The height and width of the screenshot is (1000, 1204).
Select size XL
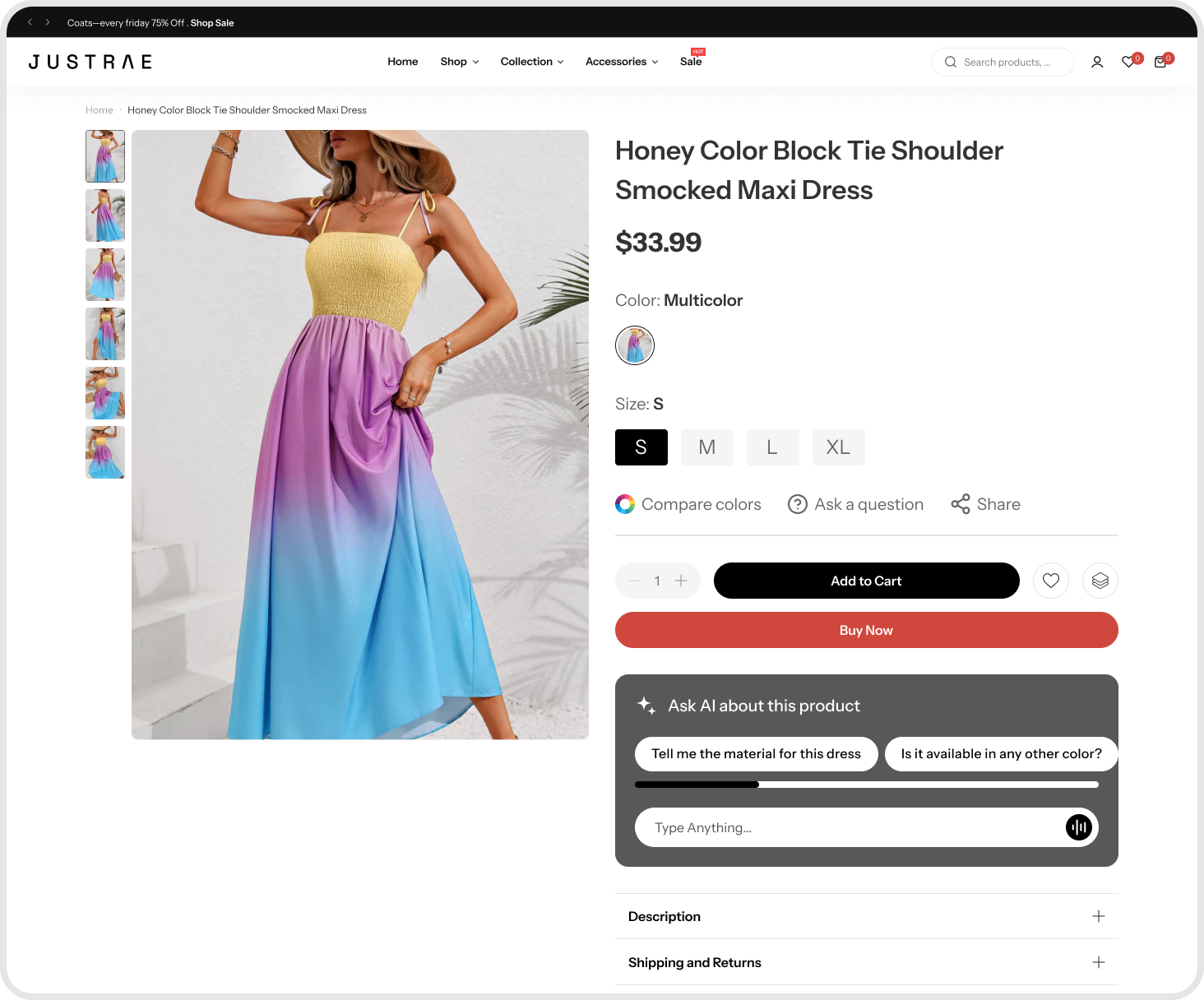coord(838,447)
